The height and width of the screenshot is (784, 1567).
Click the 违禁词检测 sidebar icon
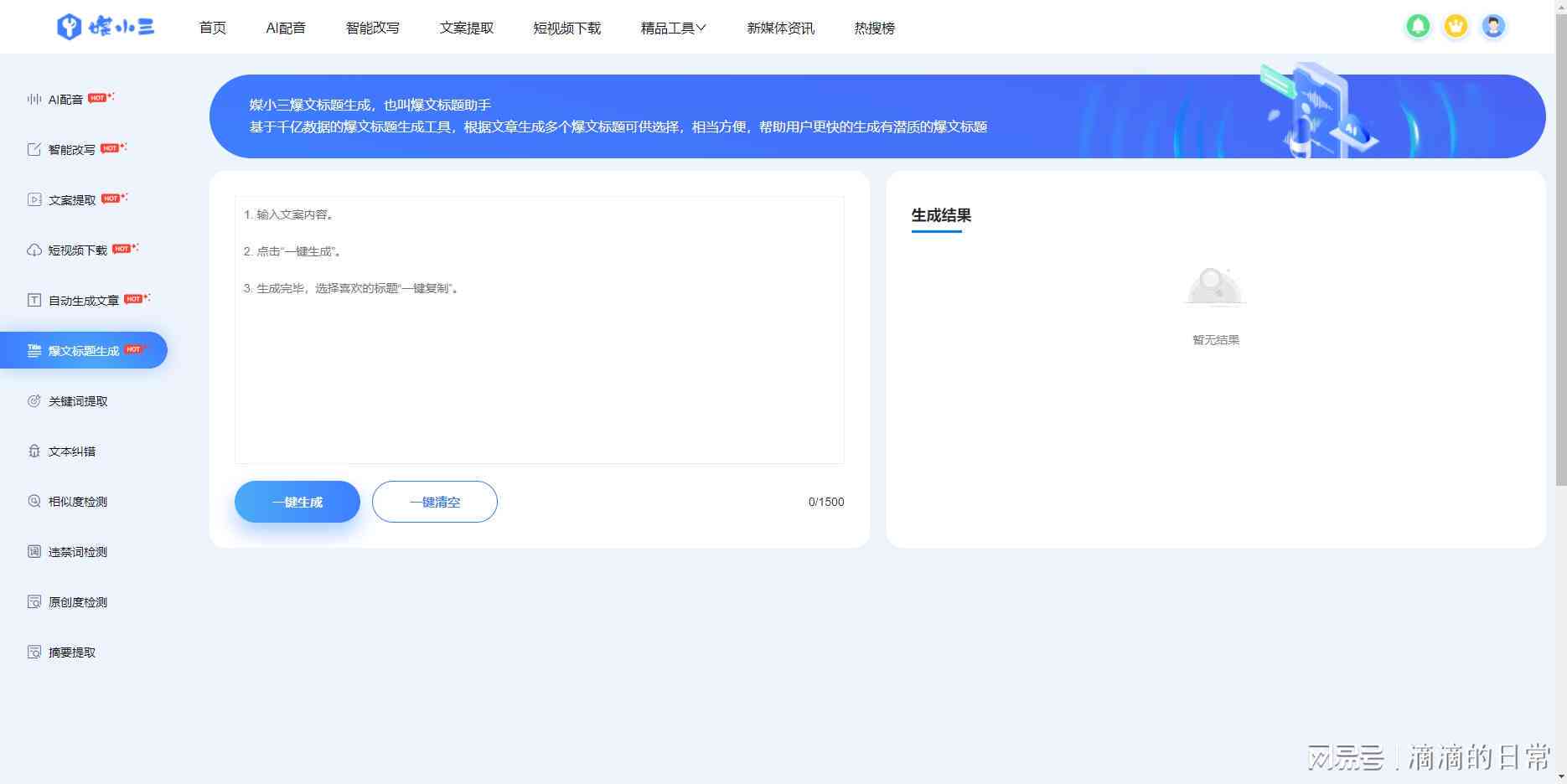point(34,551)
